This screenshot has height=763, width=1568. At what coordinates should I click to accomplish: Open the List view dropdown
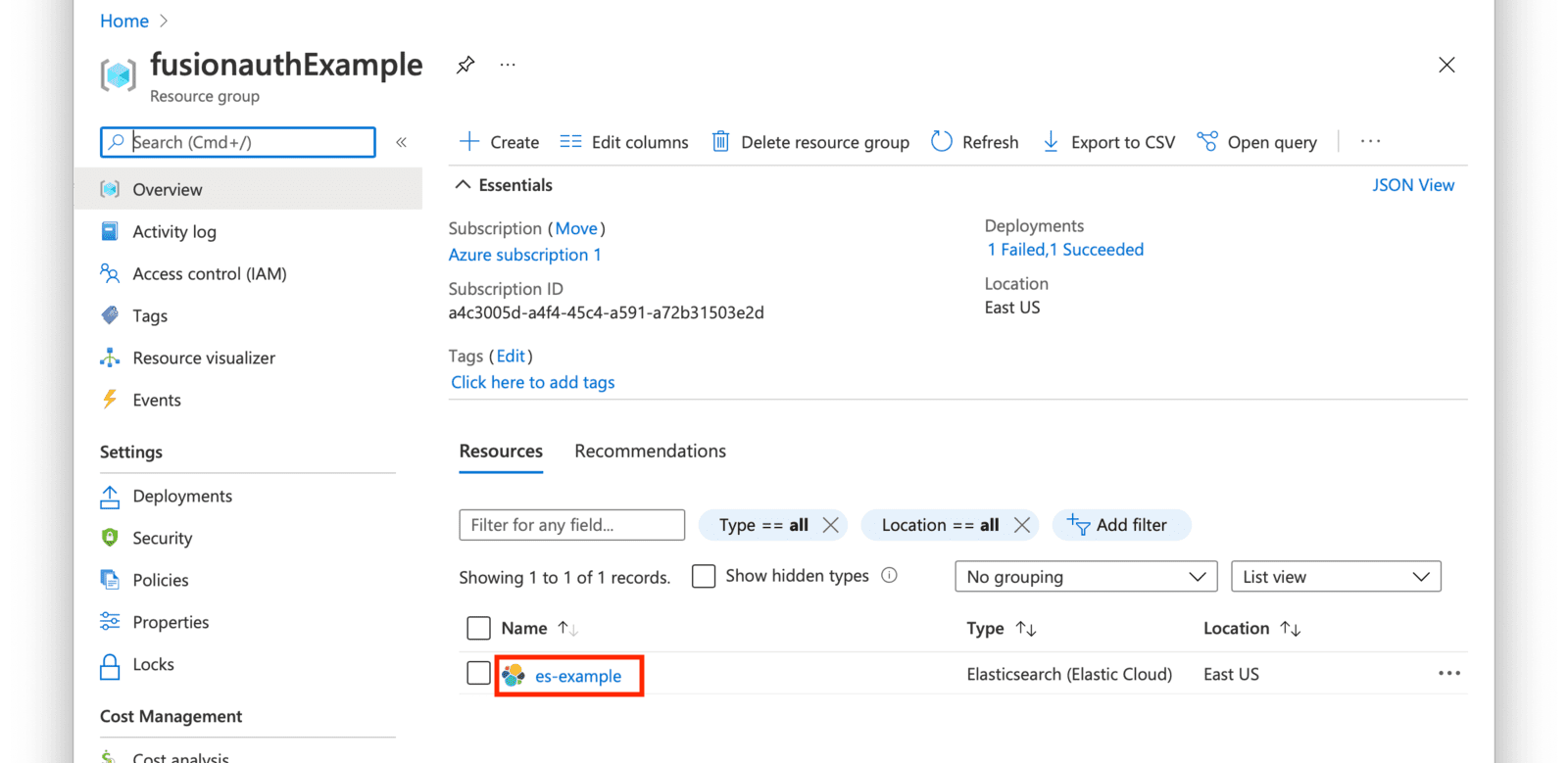[1336, 577]
